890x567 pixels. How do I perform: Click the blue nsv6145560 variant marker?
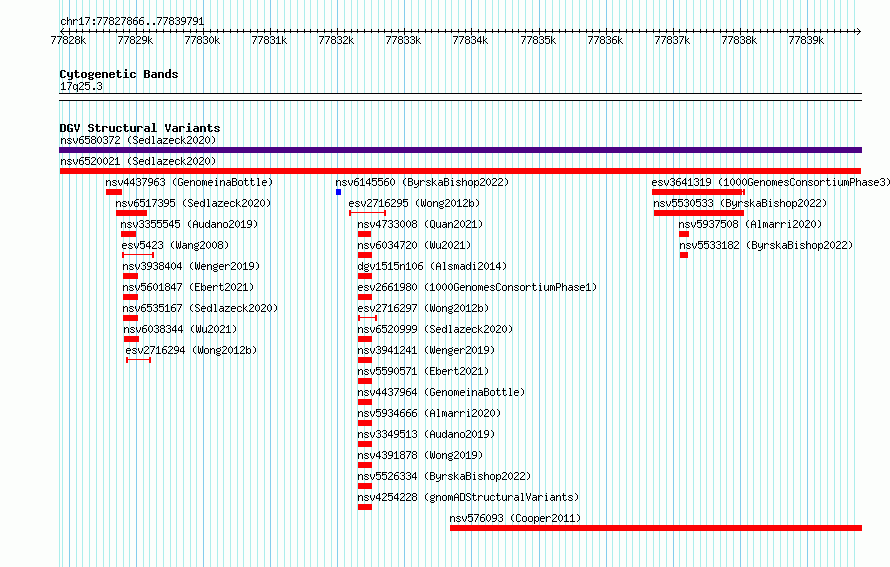[x=338, y=192]
